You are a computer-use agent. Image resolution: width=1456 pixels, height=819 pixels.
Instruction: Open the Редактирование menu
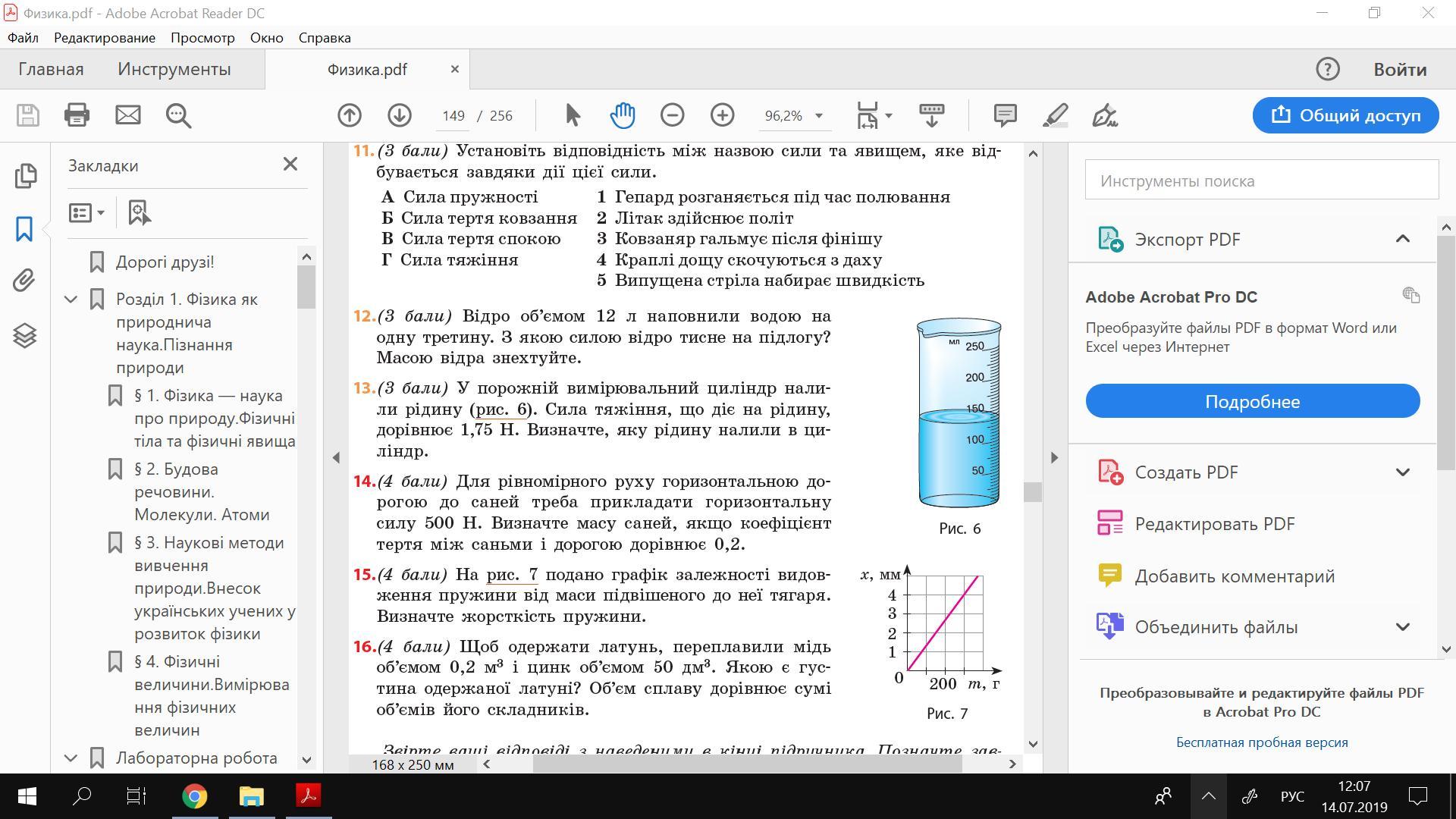click(105, 38)
